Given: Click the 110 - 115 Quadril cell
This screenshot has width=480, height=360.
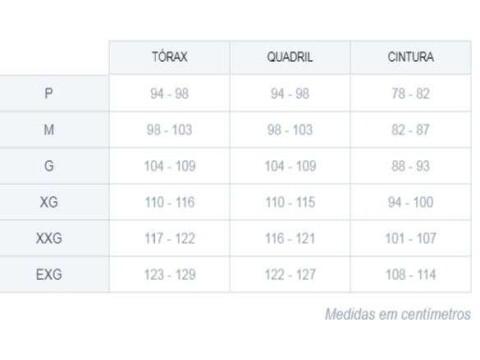Looking at the screenshot, I should (290, 202).
